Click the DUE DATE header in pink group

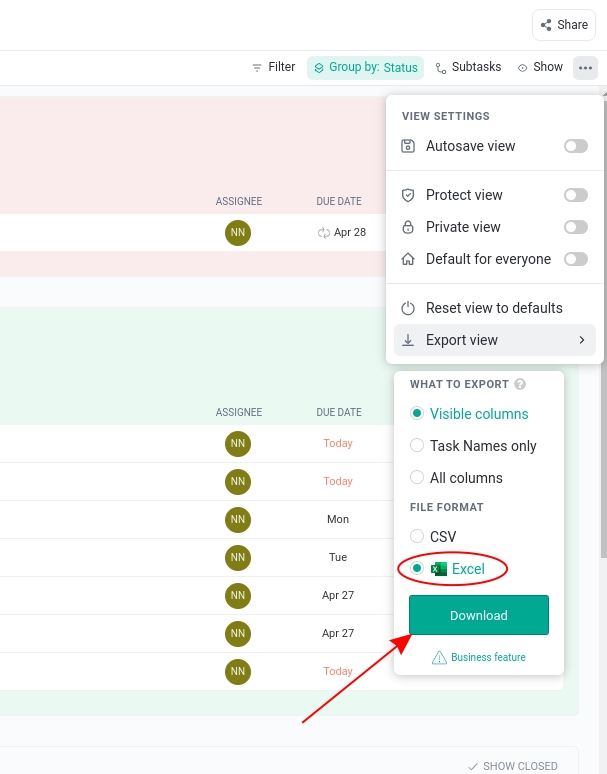(x=339, y=201)
